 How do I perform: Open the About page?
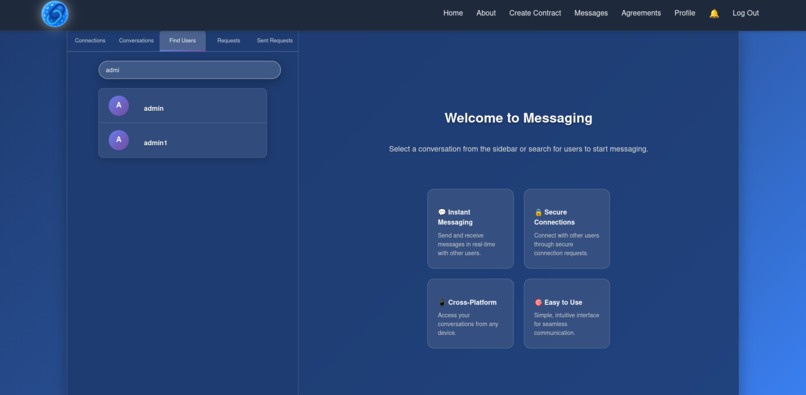(486, 13)
